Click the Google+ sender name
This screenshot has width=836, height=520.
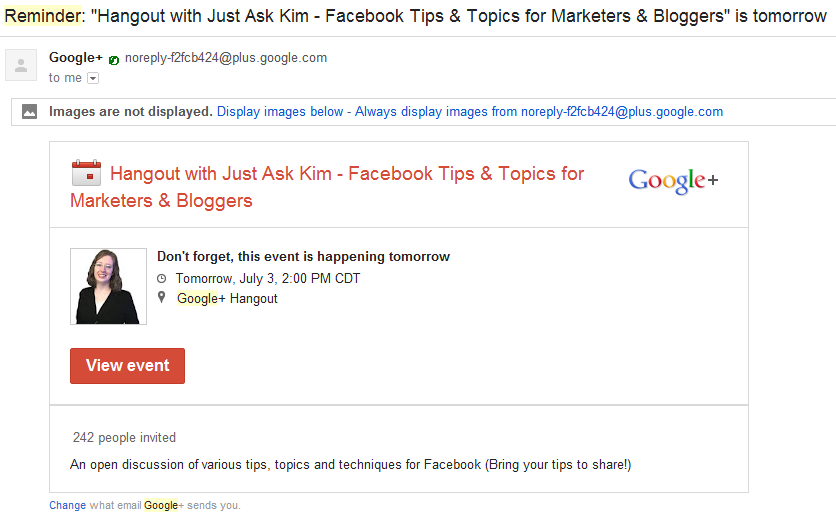coord(76,58)
